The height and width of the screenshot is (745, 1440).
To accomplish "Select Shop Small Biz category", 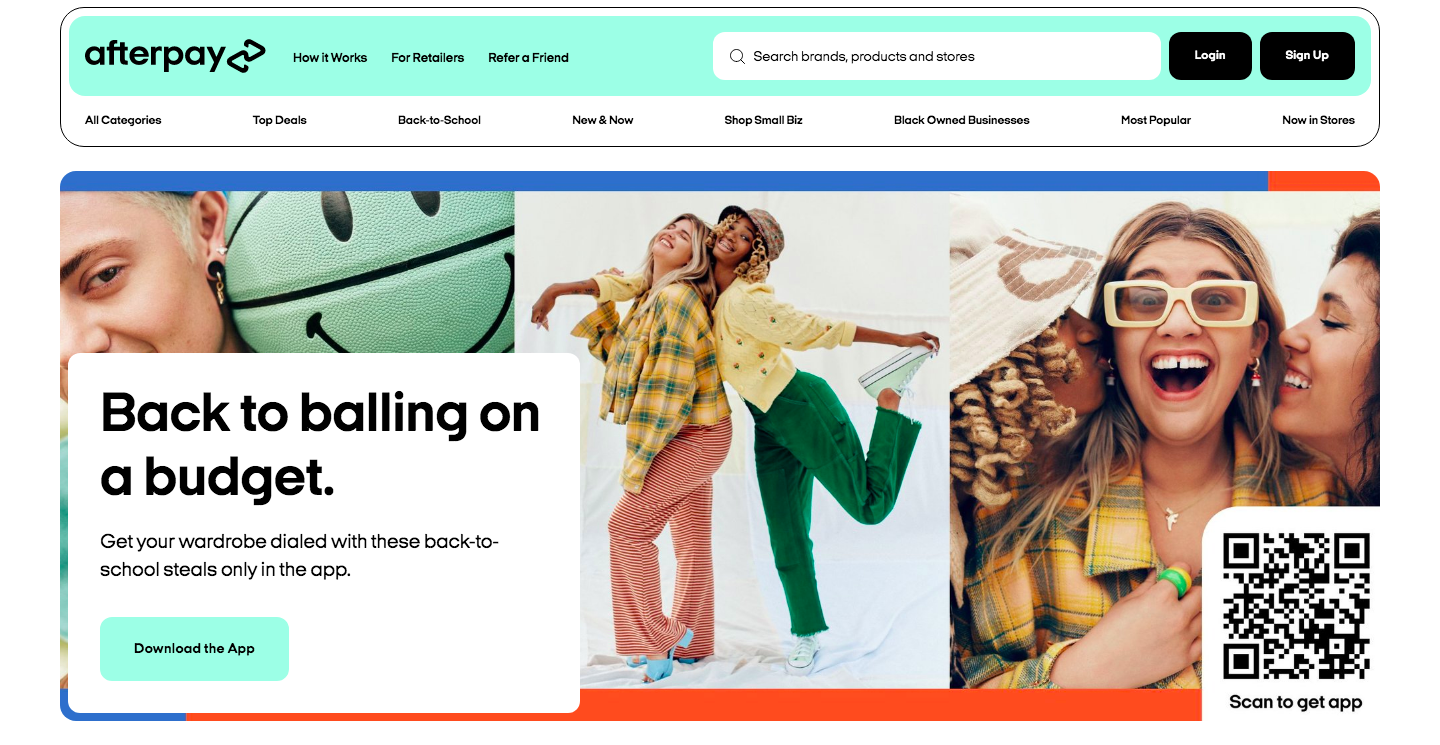I will pyautogui.click(x=763, y=120).
